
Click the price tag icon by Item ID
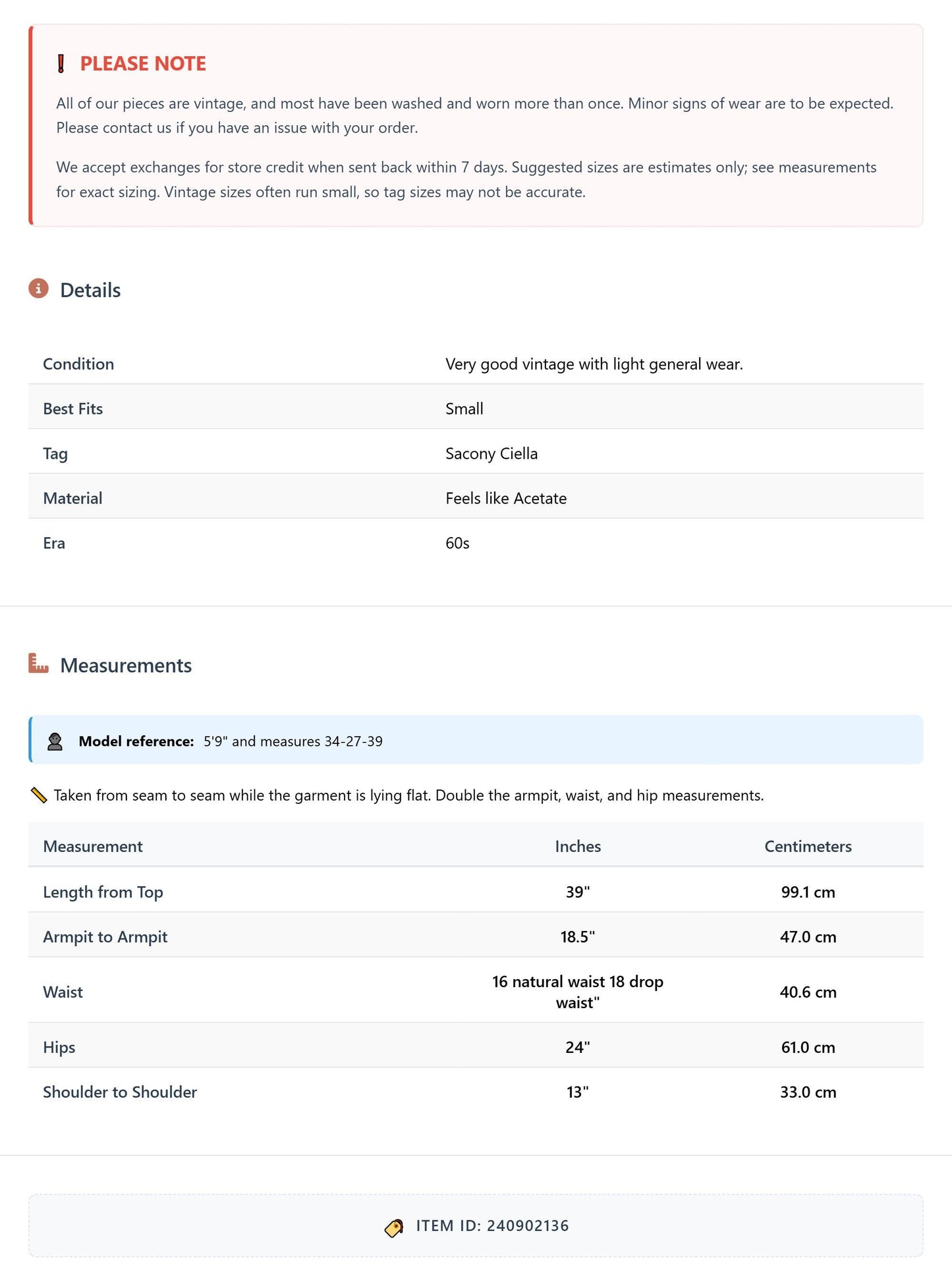(394, 1228)
